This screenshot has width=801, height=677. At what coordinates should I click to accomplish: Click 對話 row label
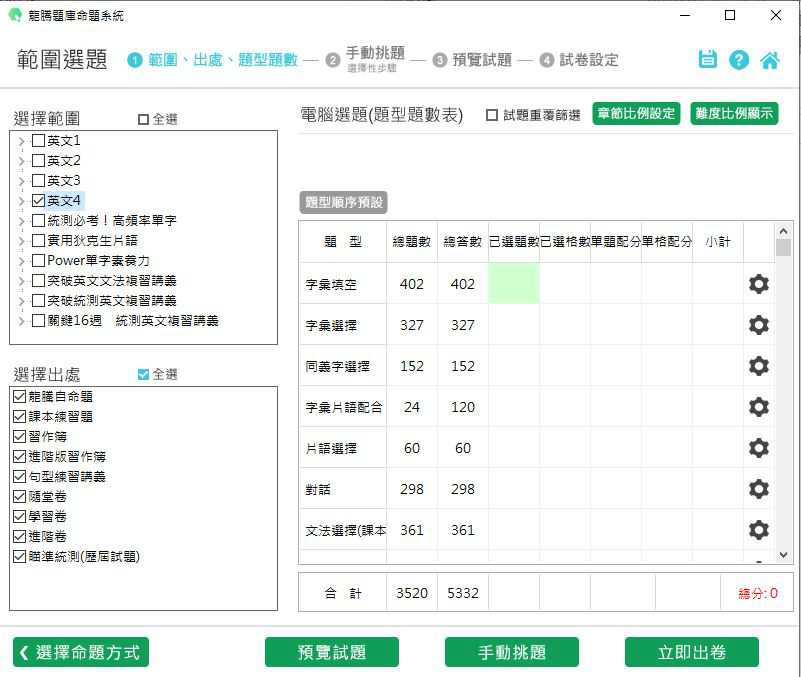(x=318, y=489)
